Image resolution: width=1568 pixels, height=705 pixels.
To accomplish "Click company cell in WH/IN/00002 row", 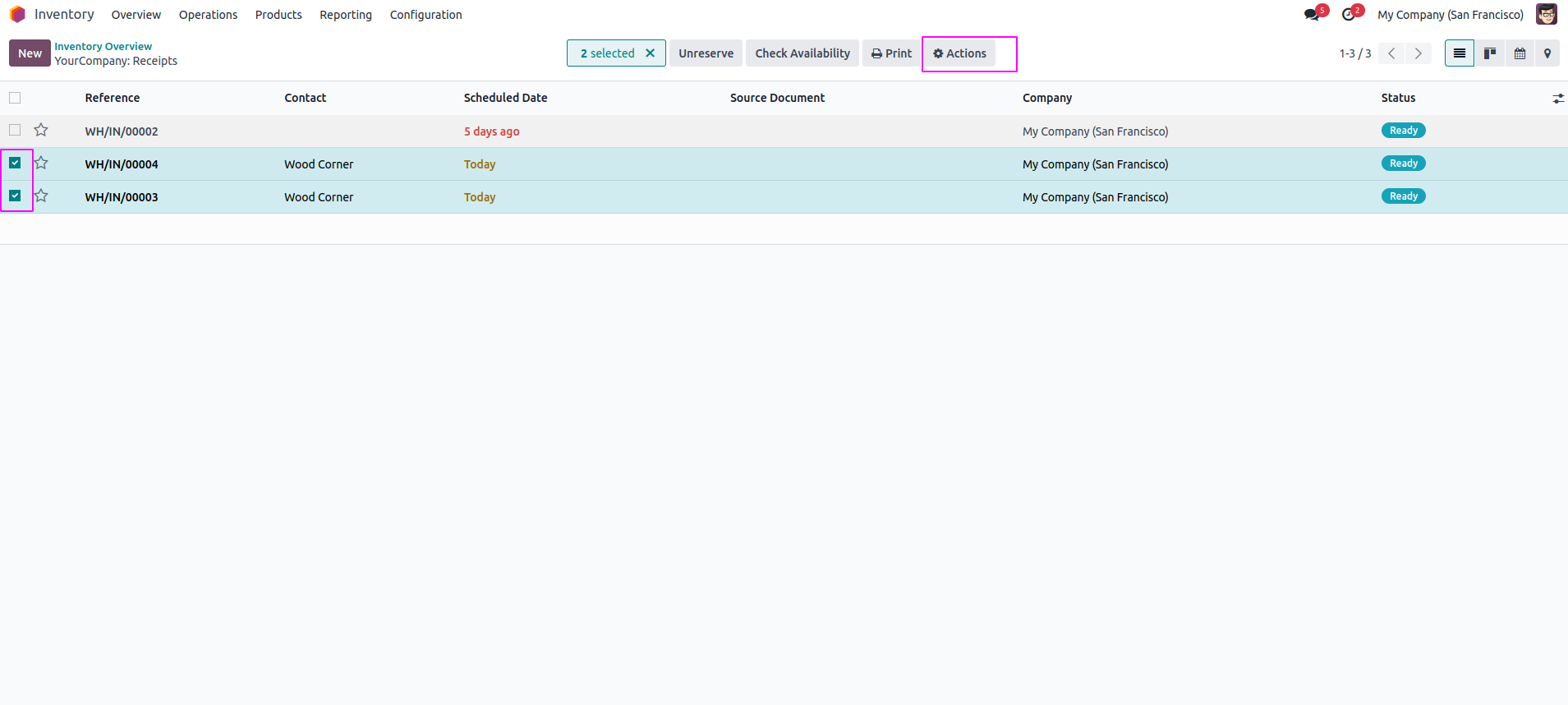I will pyautogui.click(x=1096, y=131).
